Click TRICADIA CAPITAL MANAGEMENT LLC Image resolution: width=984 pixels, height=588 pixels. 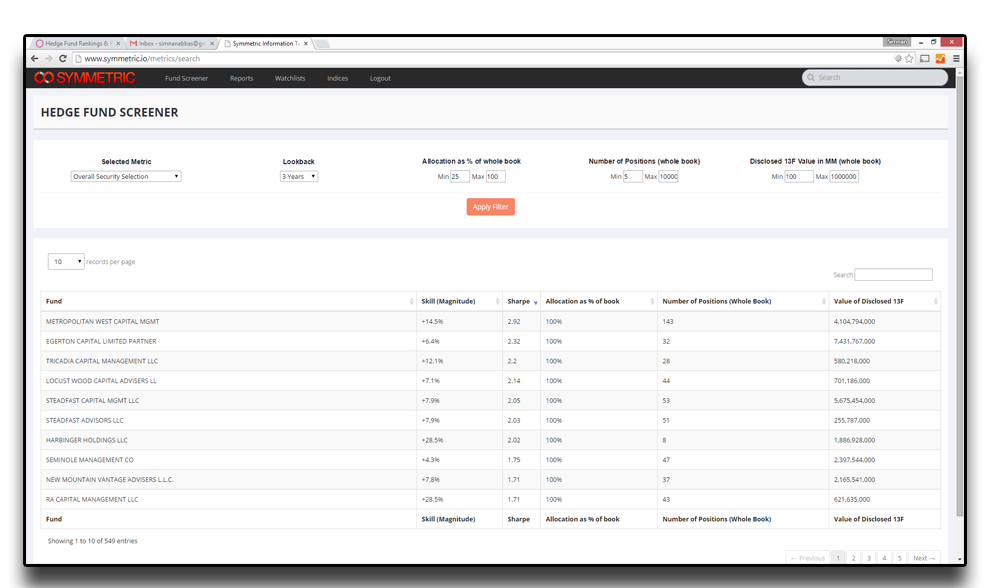102,361
